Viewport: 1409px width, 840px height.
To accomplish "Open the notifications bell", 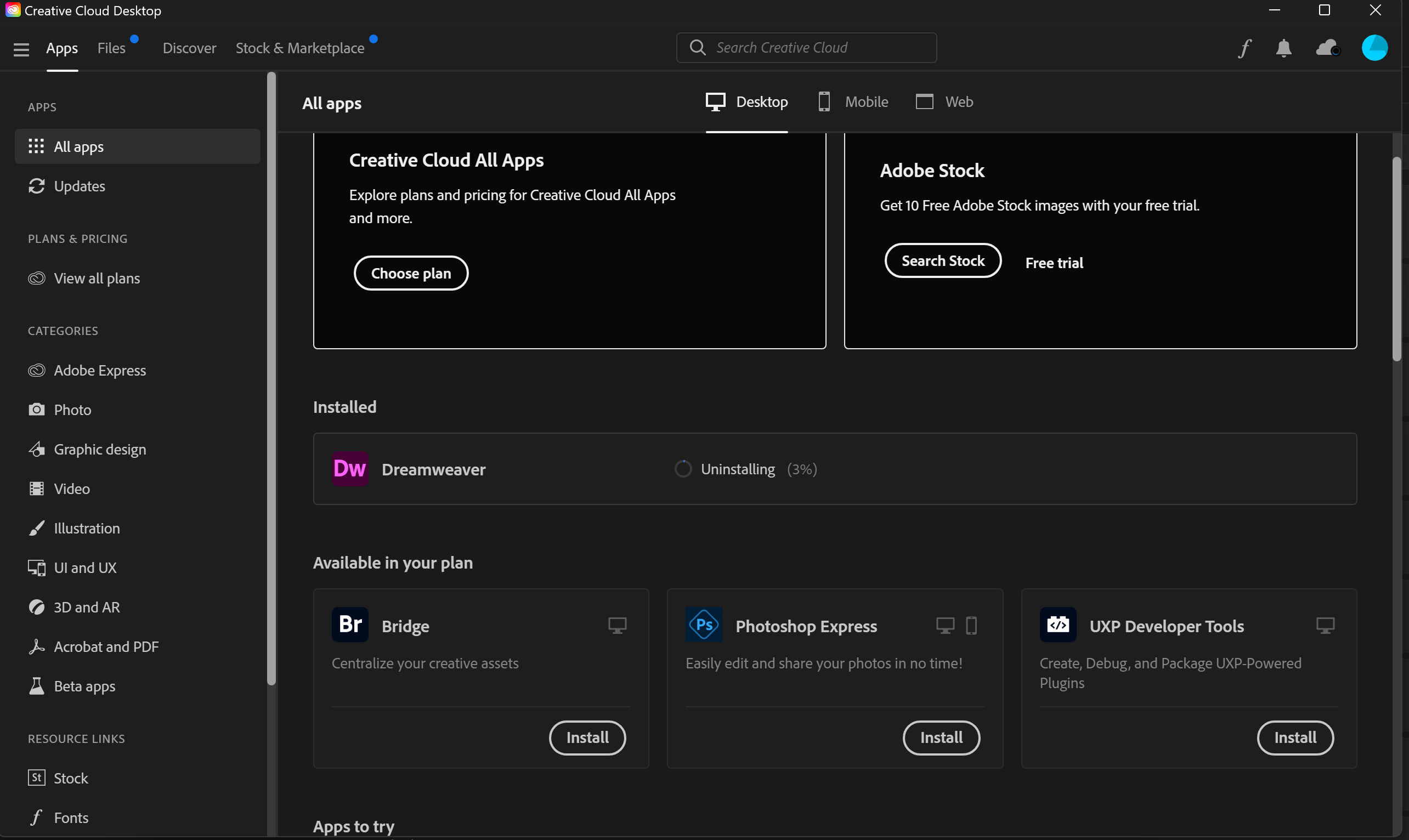I will [x=1283, y=48].
